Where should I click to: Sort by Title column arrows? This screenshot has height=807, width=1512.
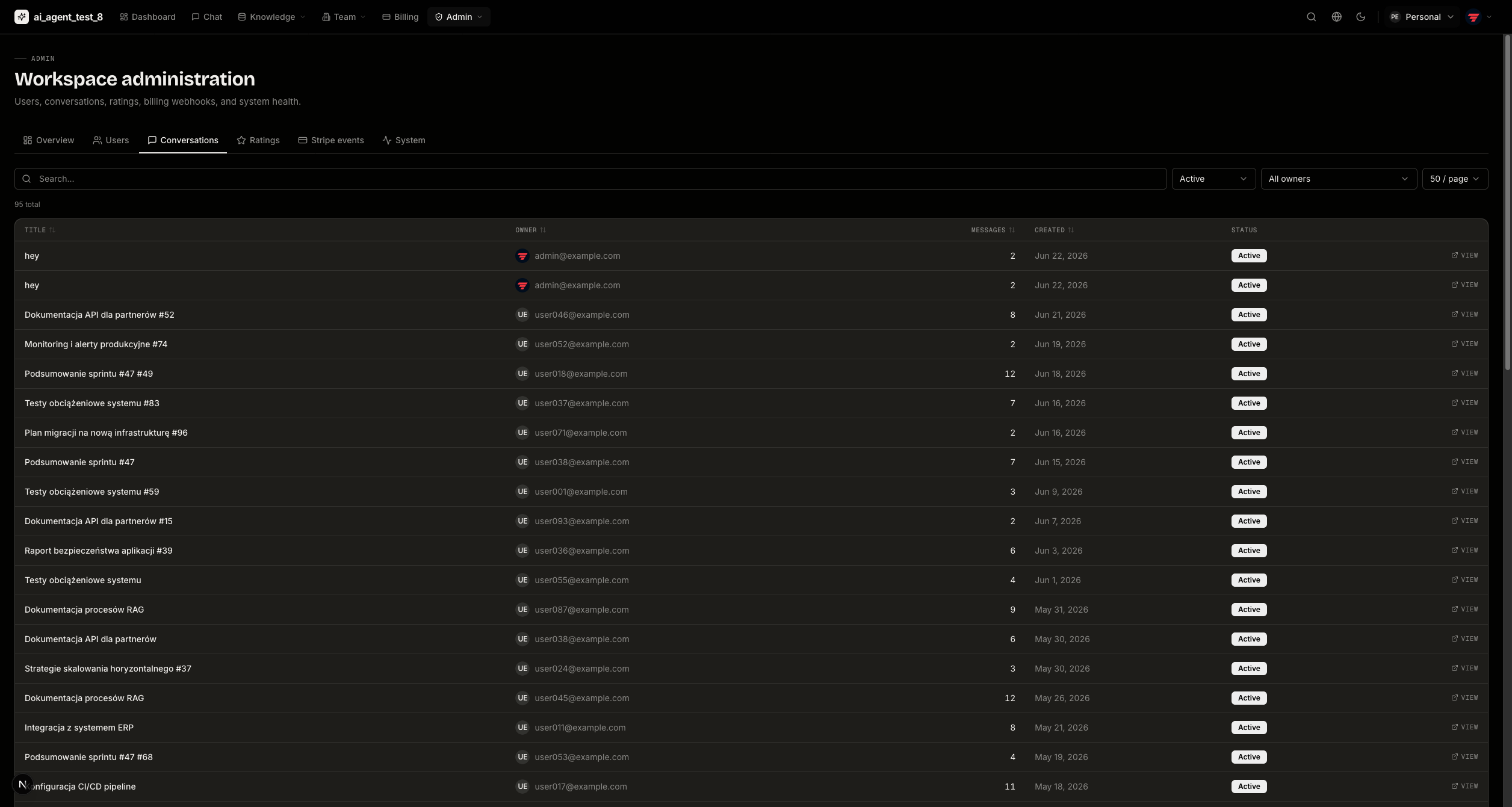point(52,230)
